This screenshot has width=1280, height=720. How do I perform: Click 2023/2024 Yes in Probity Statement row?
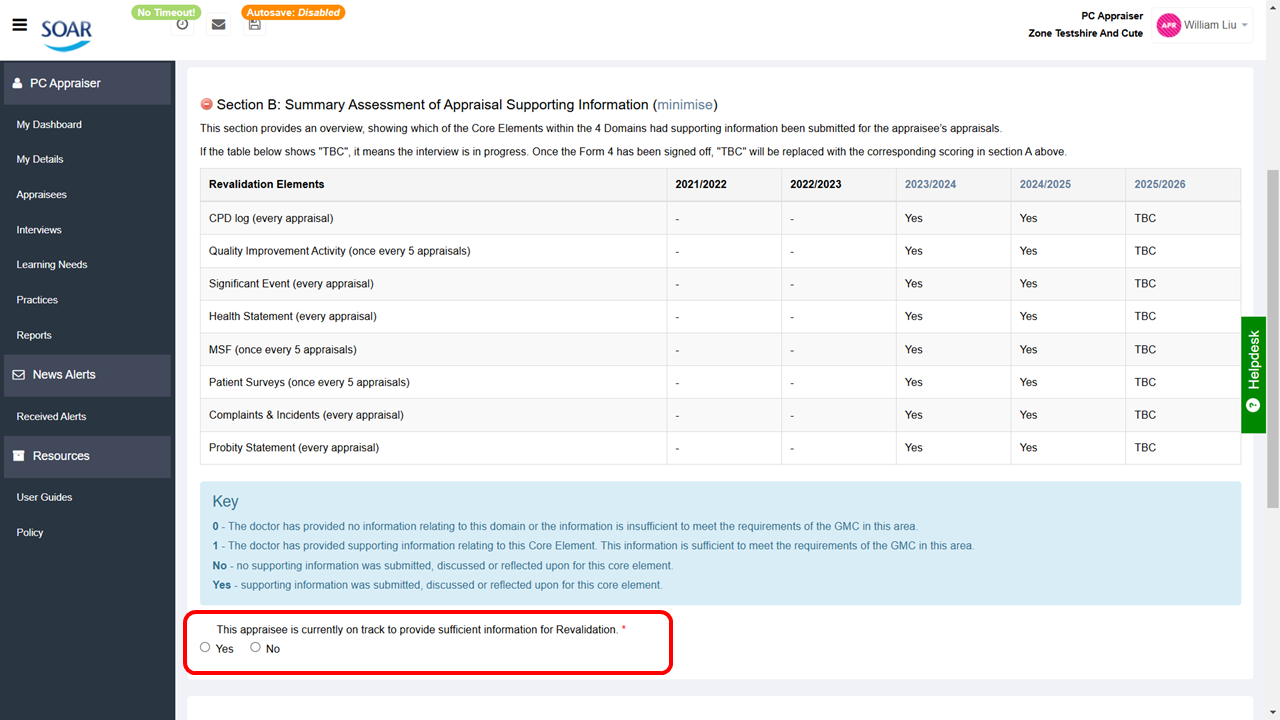click(914, 448)
